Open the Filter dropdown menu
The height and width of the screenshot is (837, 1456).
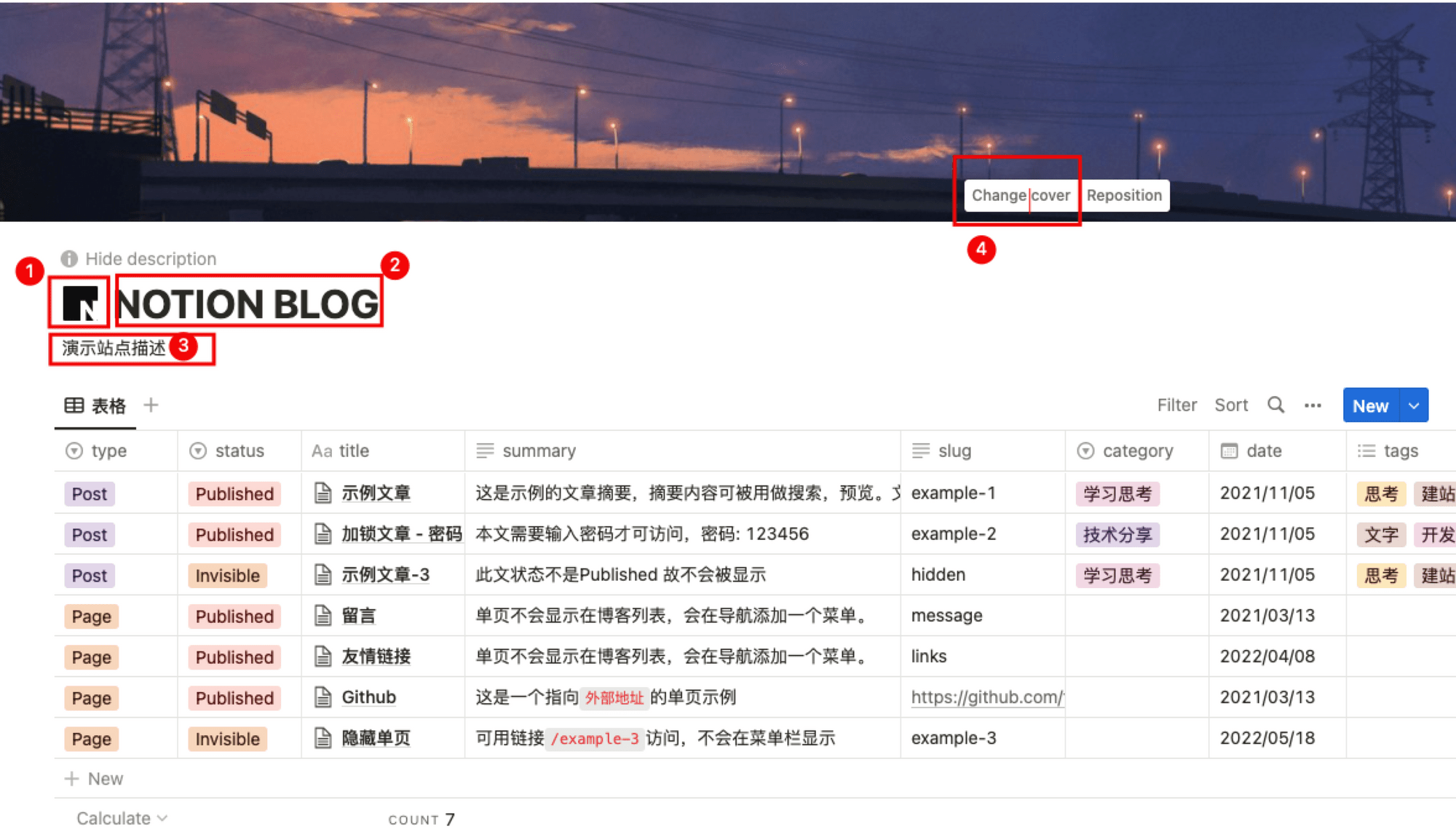click(1178, 405)
